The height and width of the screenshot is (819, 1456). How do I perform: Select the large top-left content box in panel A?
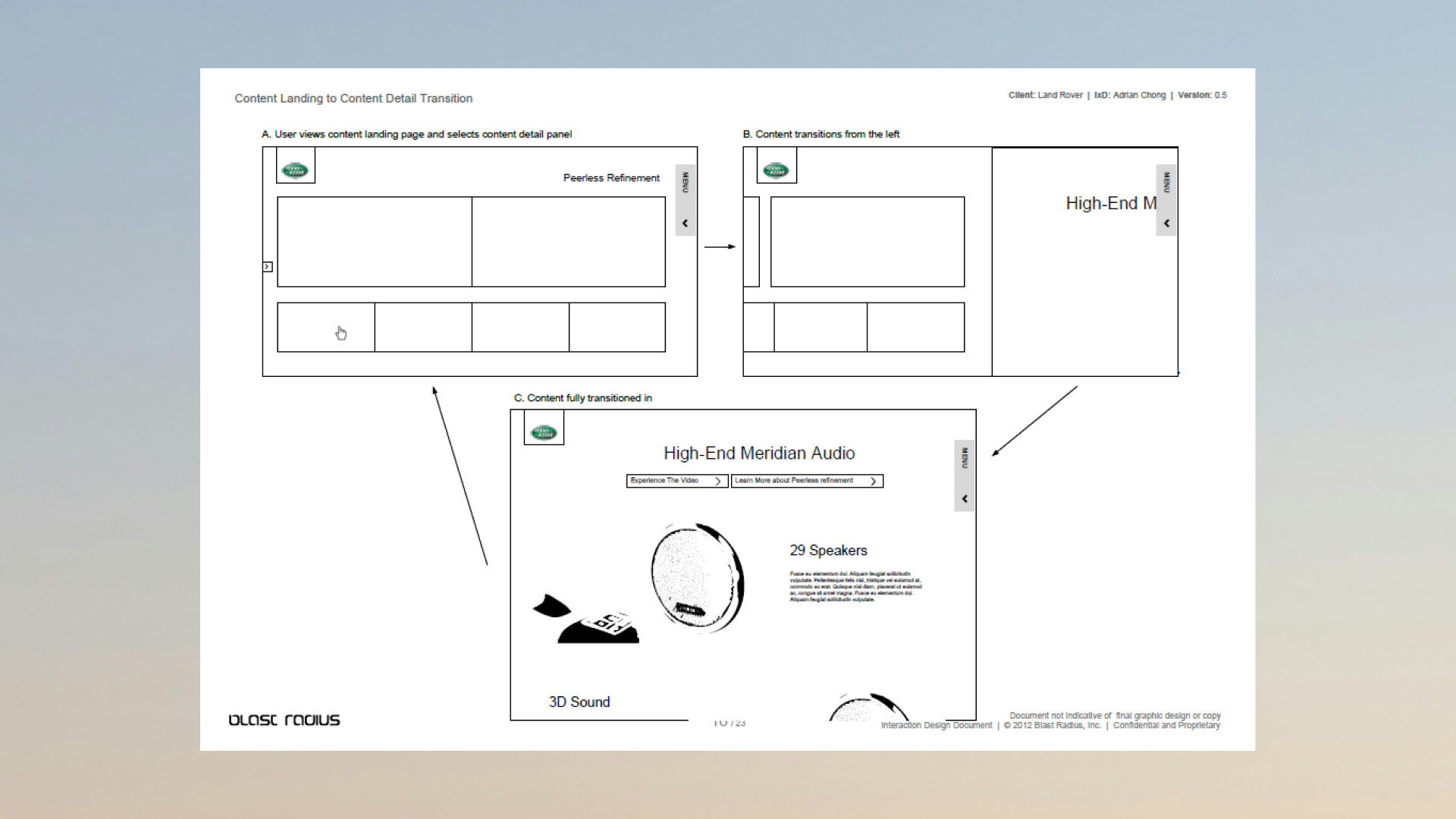click(x=374, y=242)
